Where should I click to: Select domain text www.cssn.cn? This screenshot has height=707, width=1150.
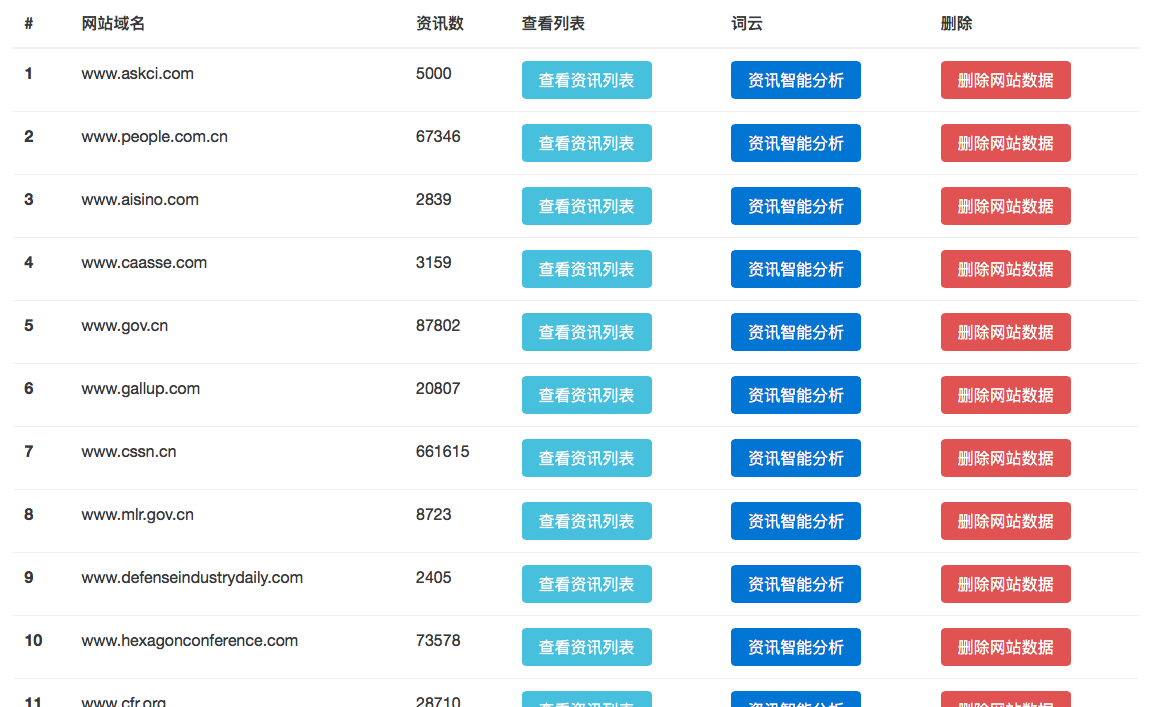point(128,452)
